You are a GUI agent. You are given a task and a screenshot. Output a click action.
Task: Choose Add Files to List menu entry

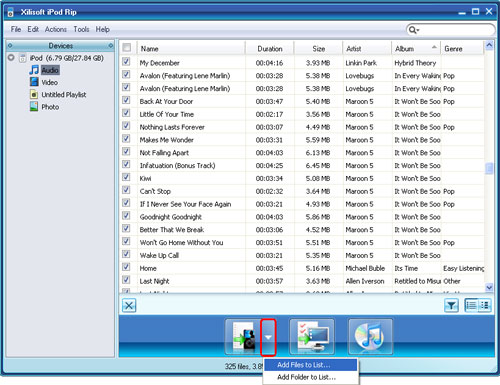311,365
